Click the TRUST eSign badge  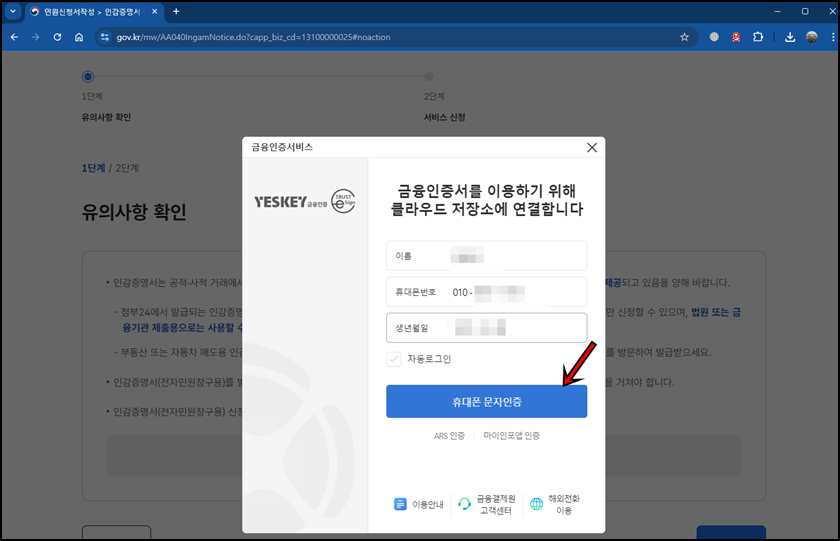click(x=343, y=201)
